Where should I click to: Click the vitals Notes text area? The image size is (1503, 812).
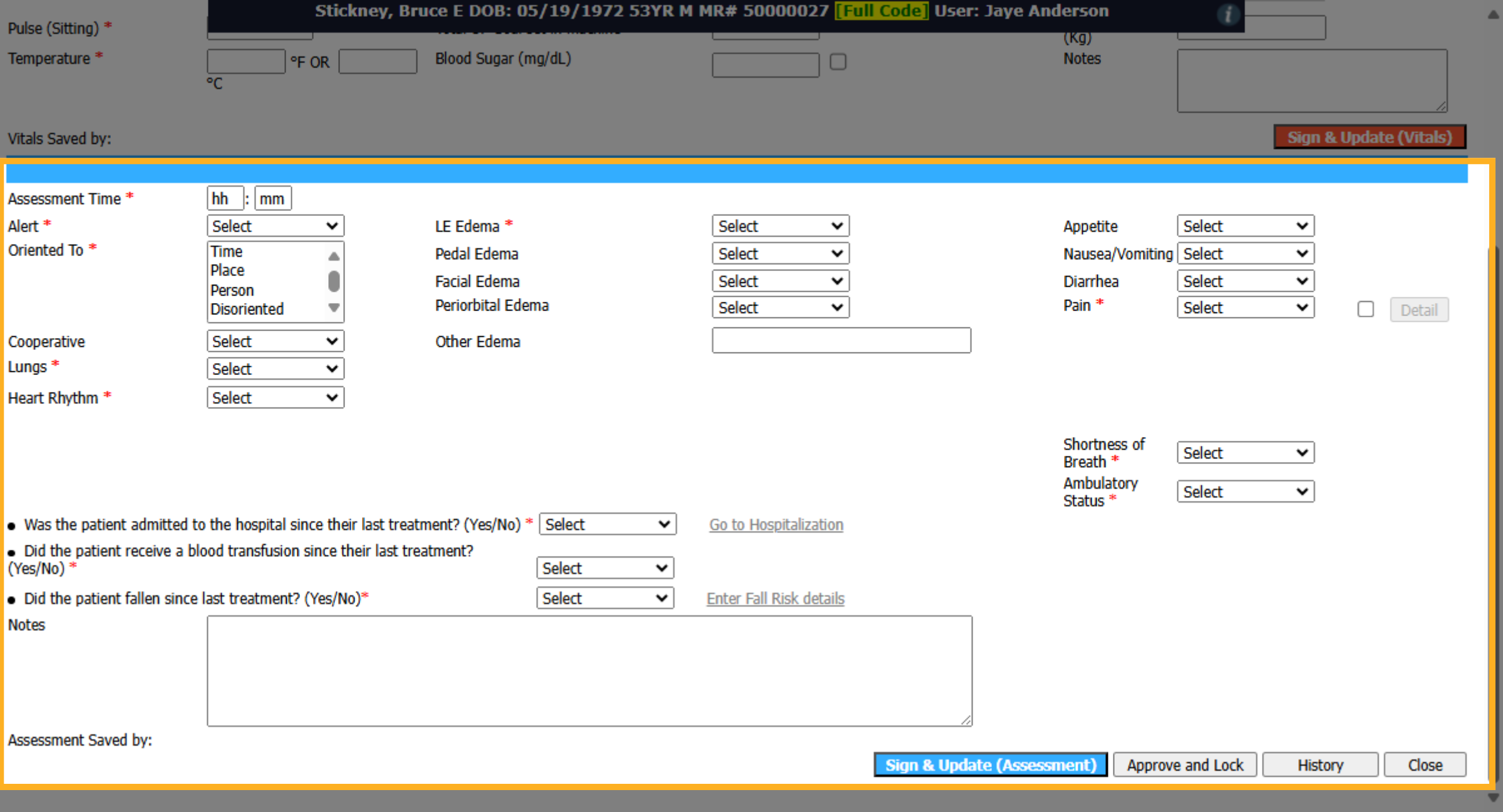(1312, 81)
